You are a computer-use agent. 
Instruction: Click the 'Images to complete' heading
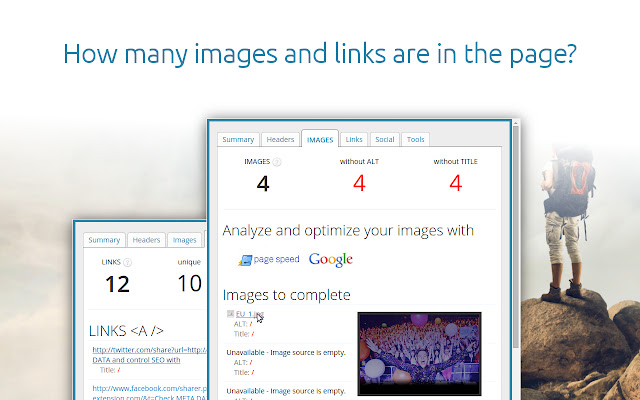click(287, 295)
